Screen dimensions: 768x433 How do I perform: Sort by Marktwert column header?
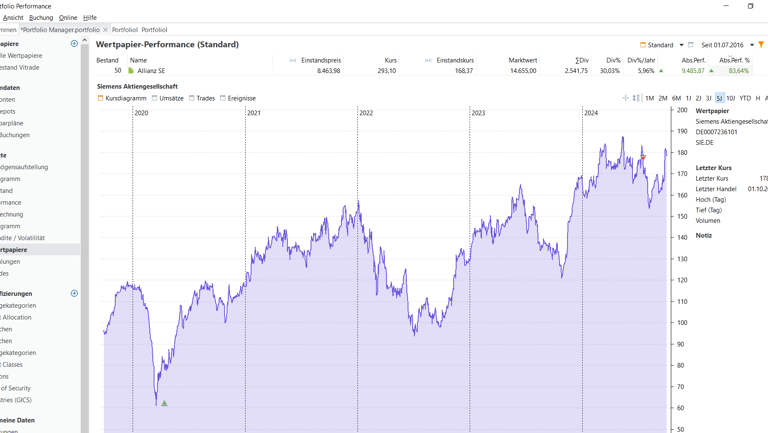pyautogui.click(x=523, y=60)
